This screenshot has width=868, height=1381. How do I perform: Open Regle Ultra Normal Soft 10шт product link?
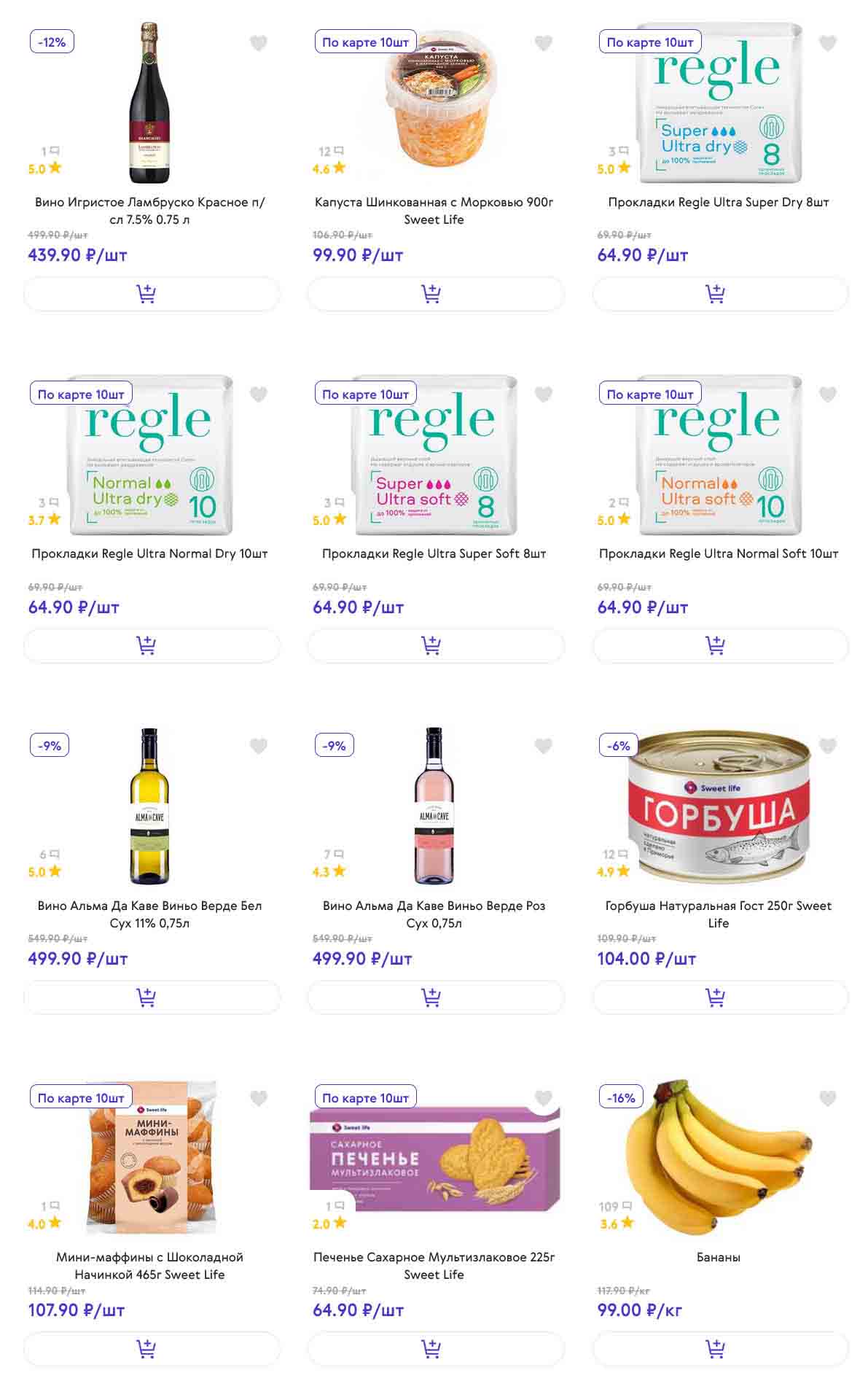tap(718, 554)
